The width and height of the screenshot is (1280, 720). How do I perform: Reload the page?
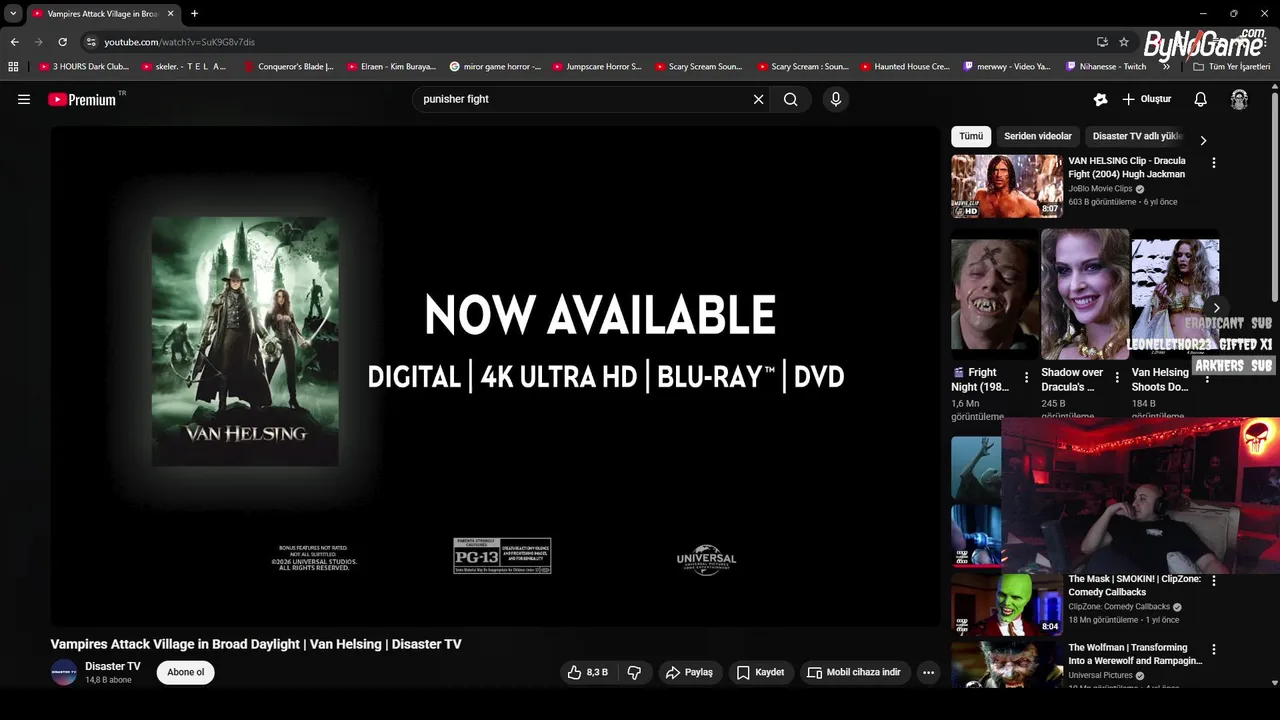click(x=62, y=42)
